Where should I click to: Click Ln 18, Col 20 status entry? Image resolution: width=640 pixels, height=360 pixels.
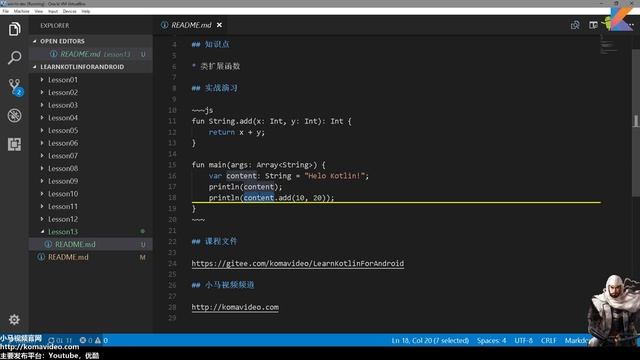430,340
